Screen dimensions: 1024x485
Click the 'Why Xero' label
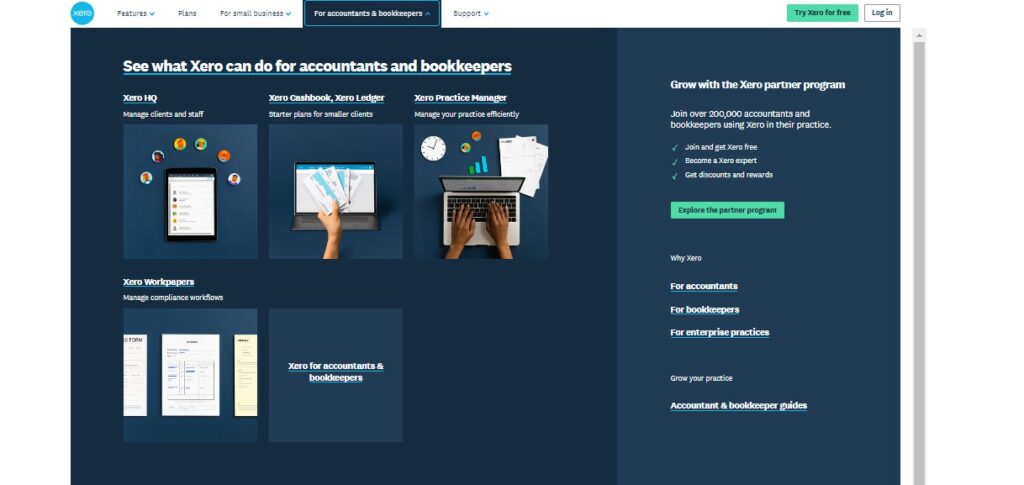point(686,258)
